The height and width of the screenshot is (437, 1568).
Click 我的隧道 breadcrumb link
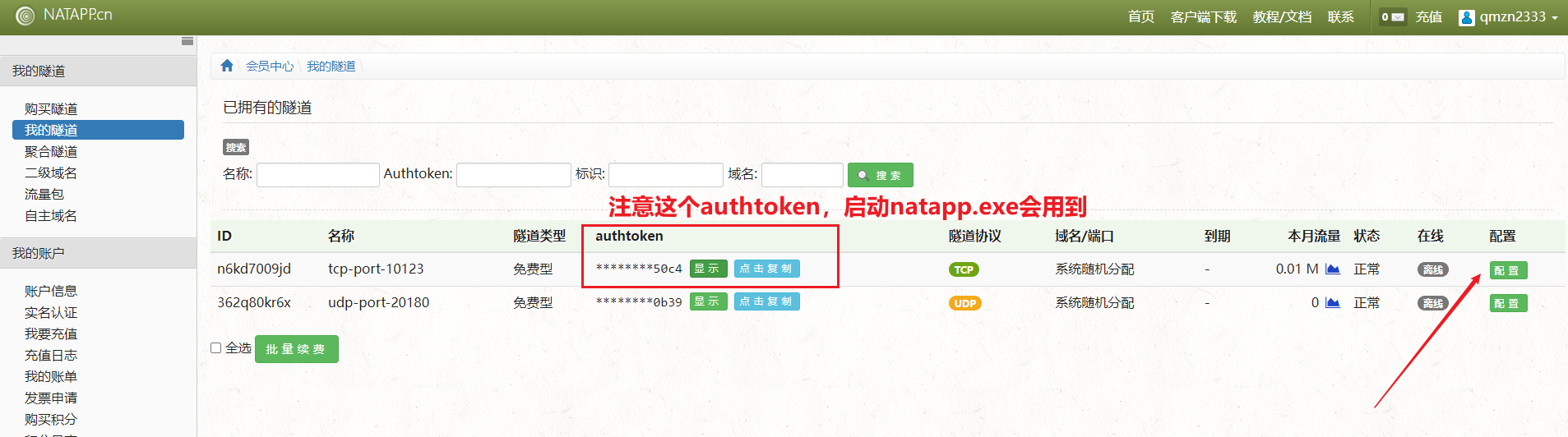331,66
